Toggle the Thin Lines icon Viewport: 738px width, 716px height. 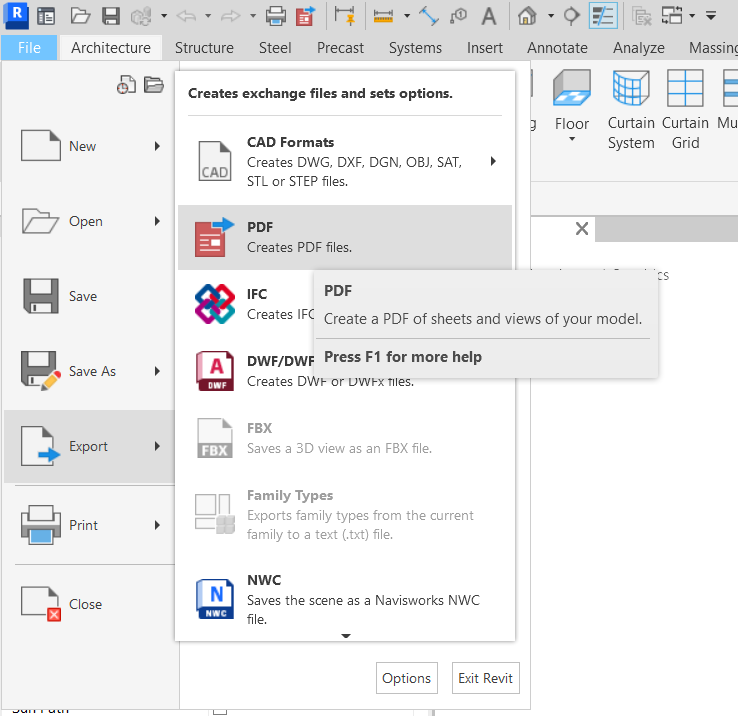click(x=603, y=16)
